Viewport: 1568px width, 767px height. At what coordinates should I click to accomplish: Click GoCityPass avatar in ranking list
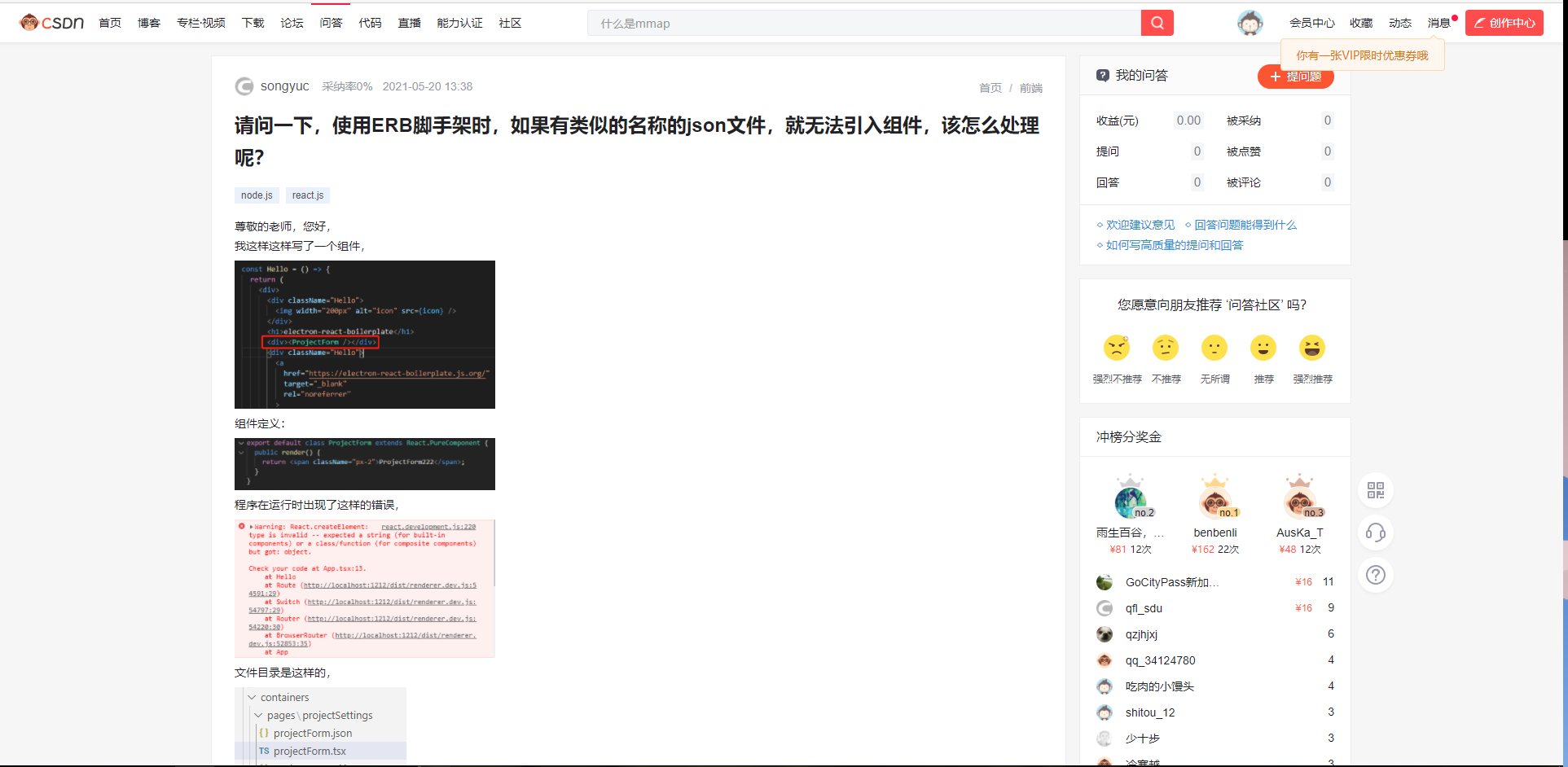tap(1105, 582)
